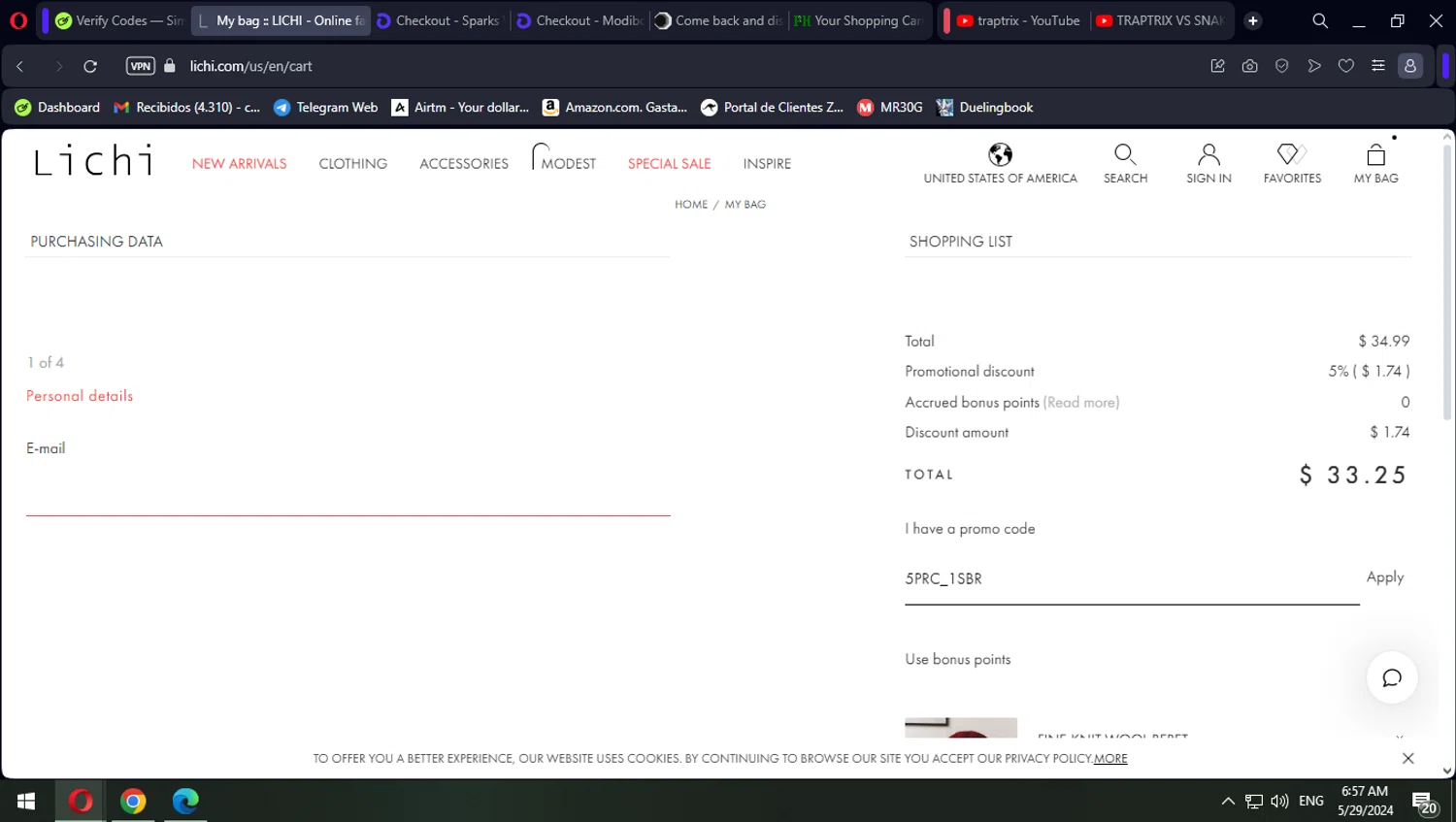1456x822 pixels.
Task: Click the promo code input field
Action: point(1132,579)
